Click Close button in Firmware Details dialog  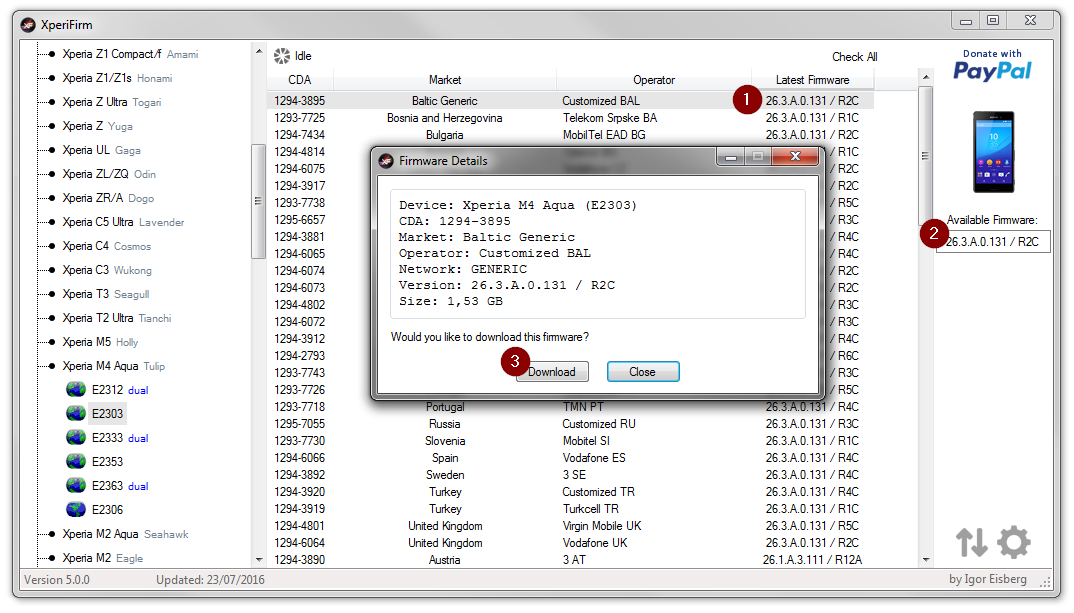coord(642,372)
